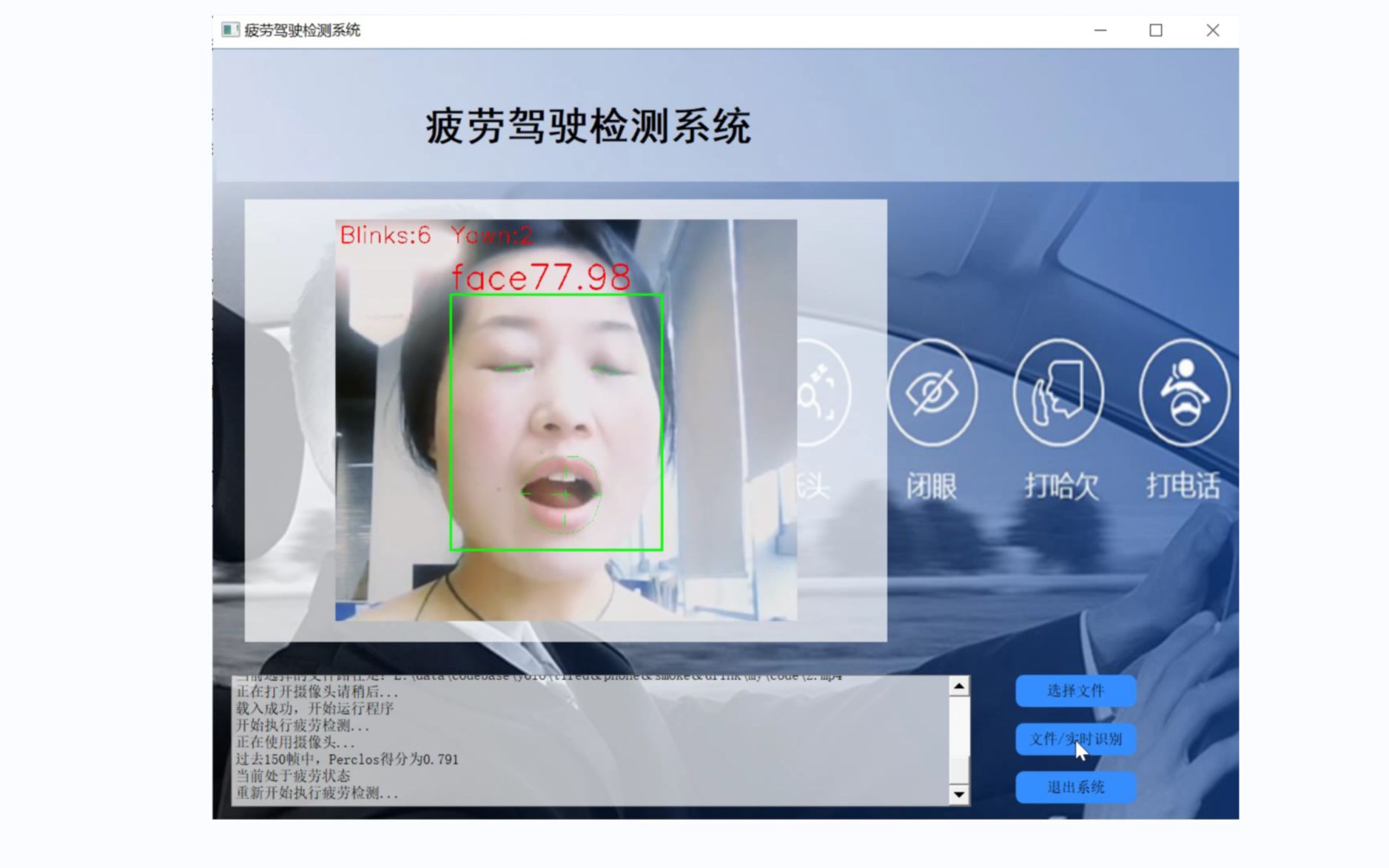Click log line '开始执行疲劳检测...'

point(303,725)
